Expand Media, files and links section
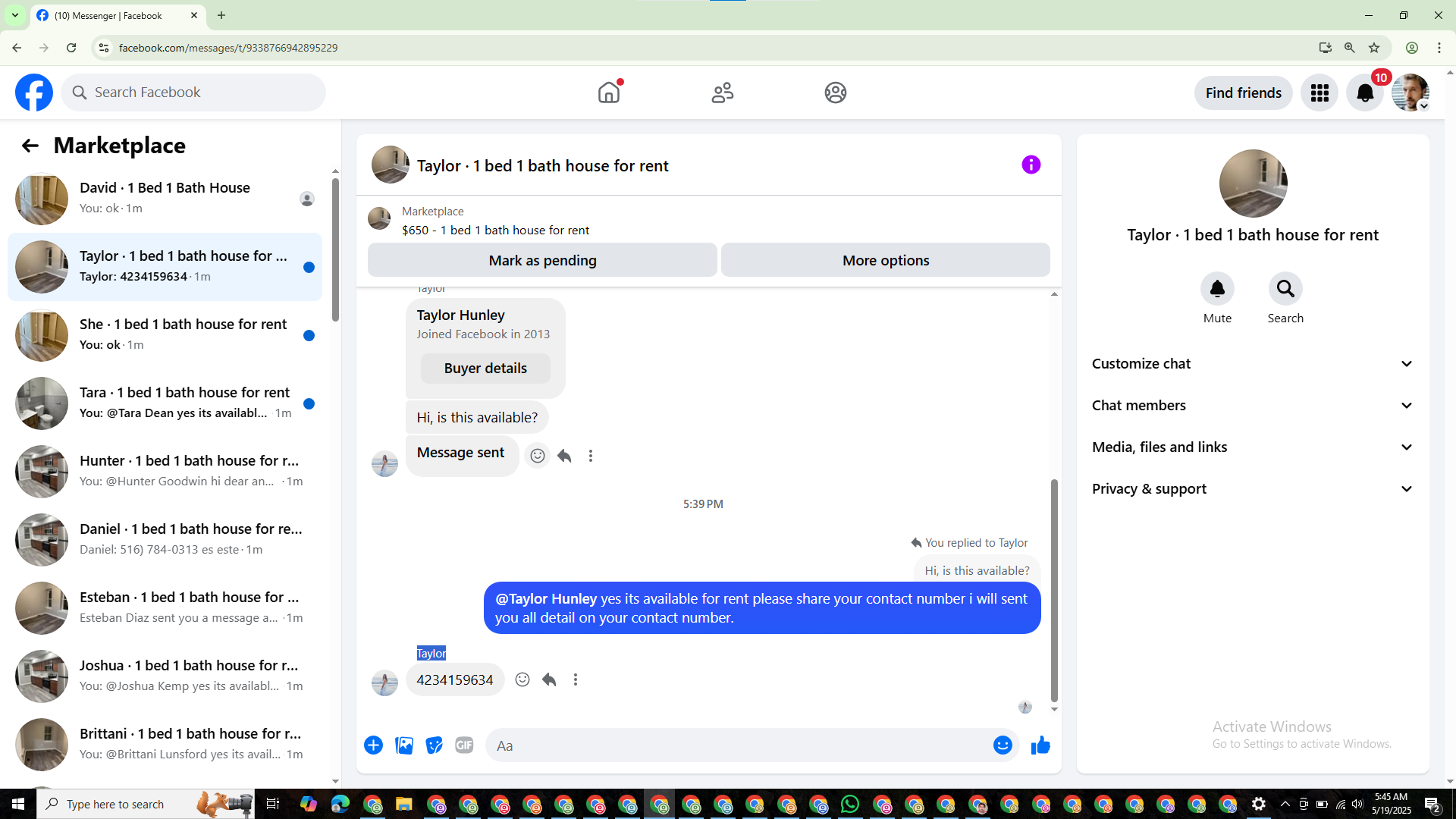Image resolution: width=1456 pixels, height=819 pixels. pyautogui.click(x=1253, y=447)
